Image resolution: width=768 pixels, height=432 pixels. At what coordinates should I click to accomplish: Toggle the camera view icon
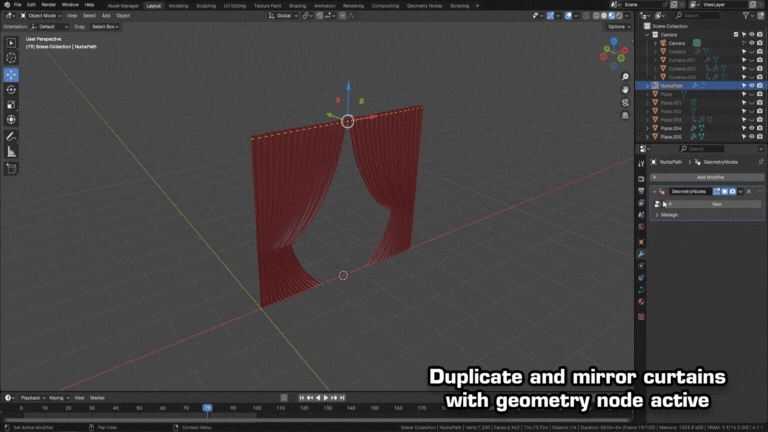625,102
